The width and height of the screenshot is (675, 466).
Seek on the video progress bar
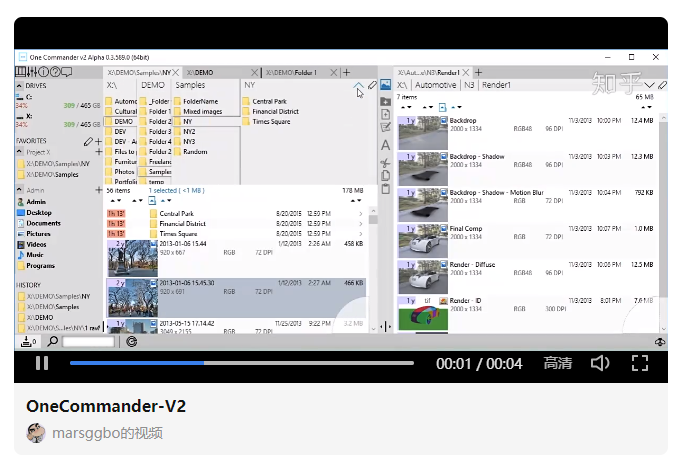pyautogui.click(x=242, y=363)
